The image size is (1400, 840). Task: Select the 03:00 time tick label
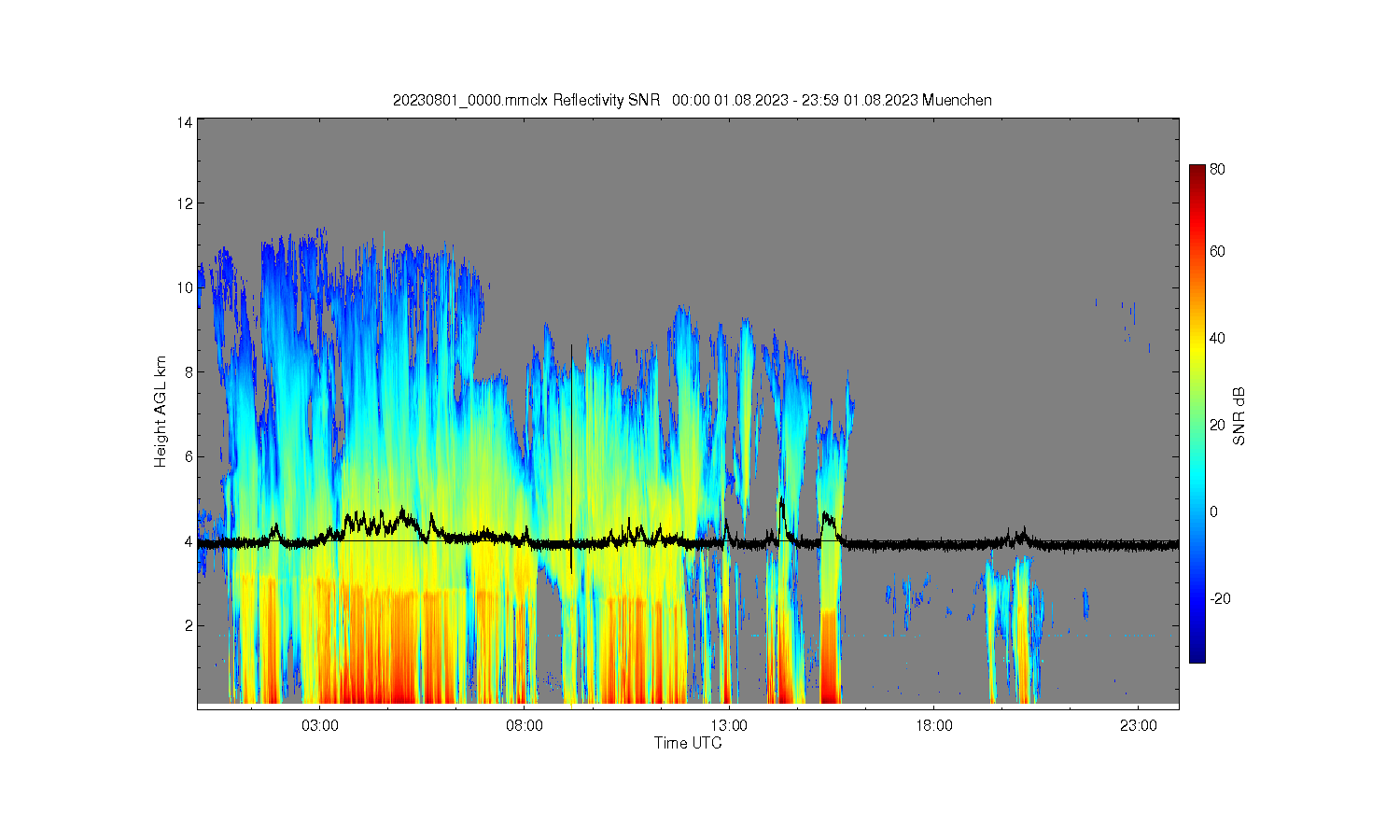tap(320, 725)
